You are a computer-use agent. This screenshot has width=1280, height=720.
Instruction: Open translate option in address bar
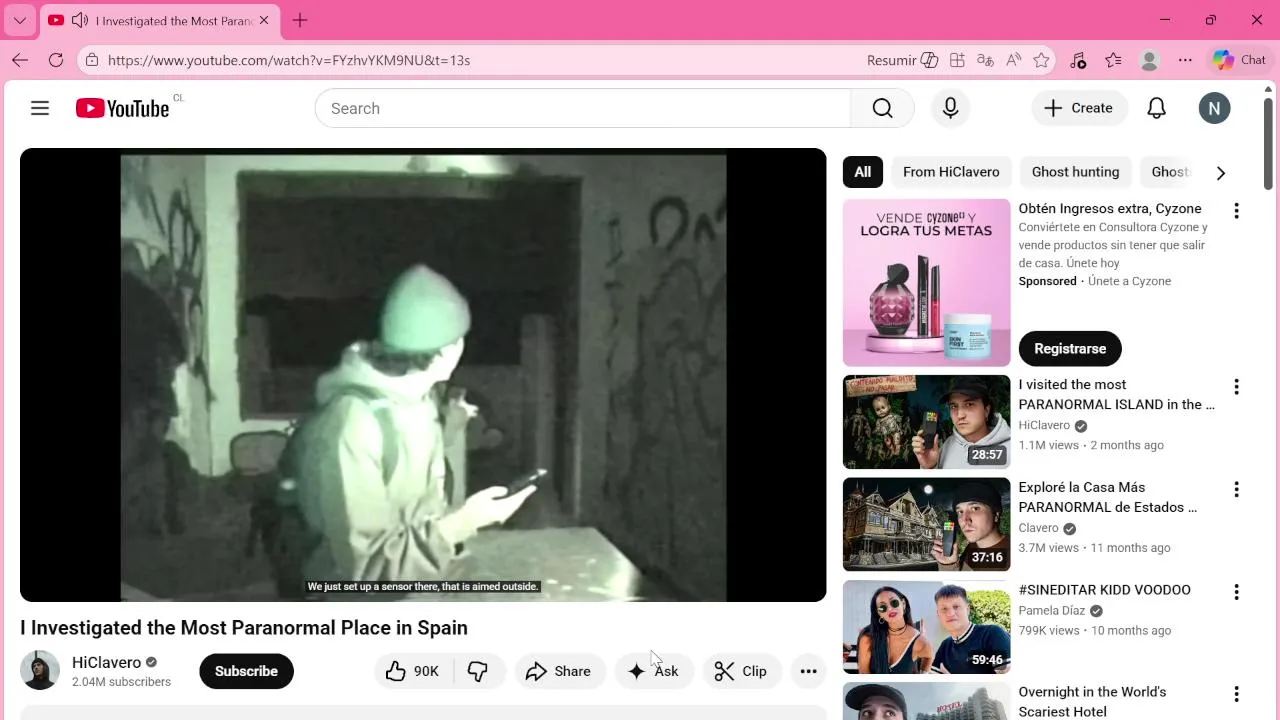985,60
